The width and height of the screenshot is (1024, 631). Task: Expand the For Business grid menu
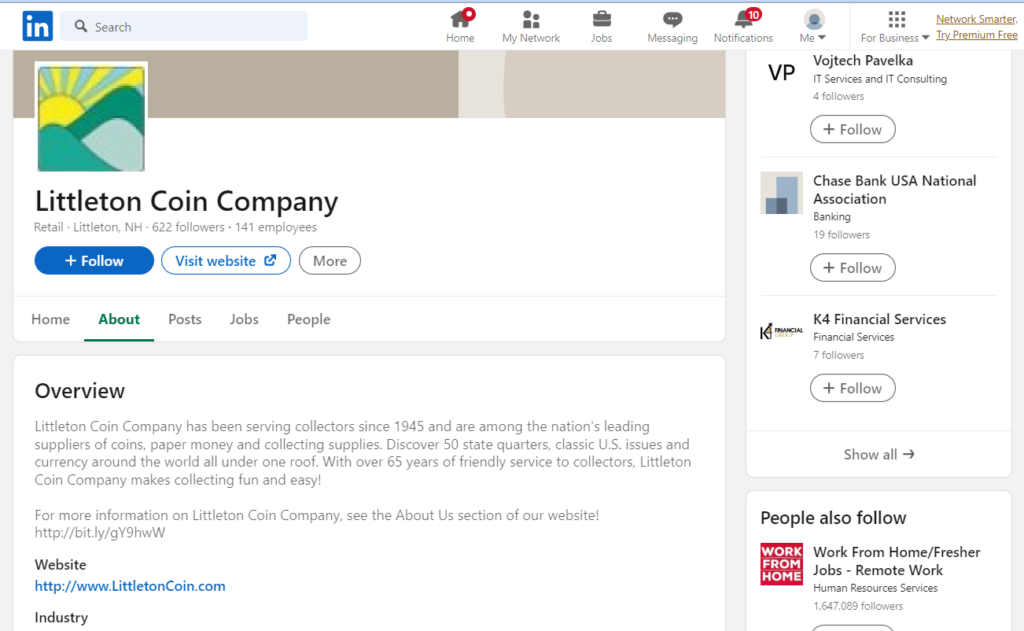tap(895, 26)
